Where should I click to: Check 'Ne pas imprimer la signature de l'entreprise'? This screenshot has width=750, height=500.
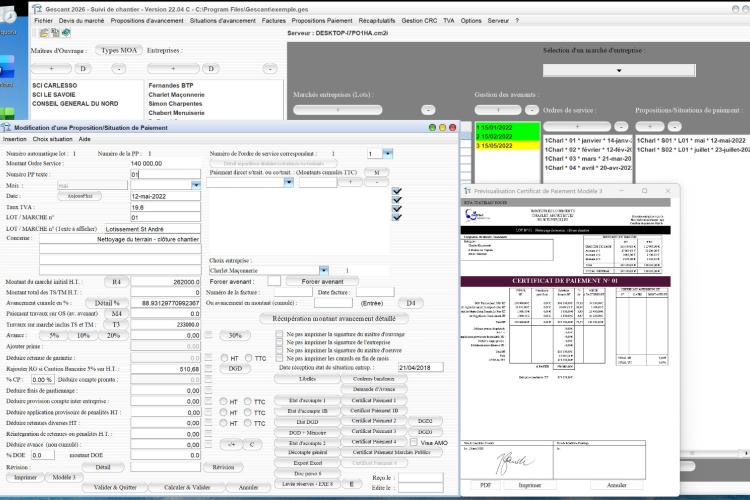(x=279, y=342)
